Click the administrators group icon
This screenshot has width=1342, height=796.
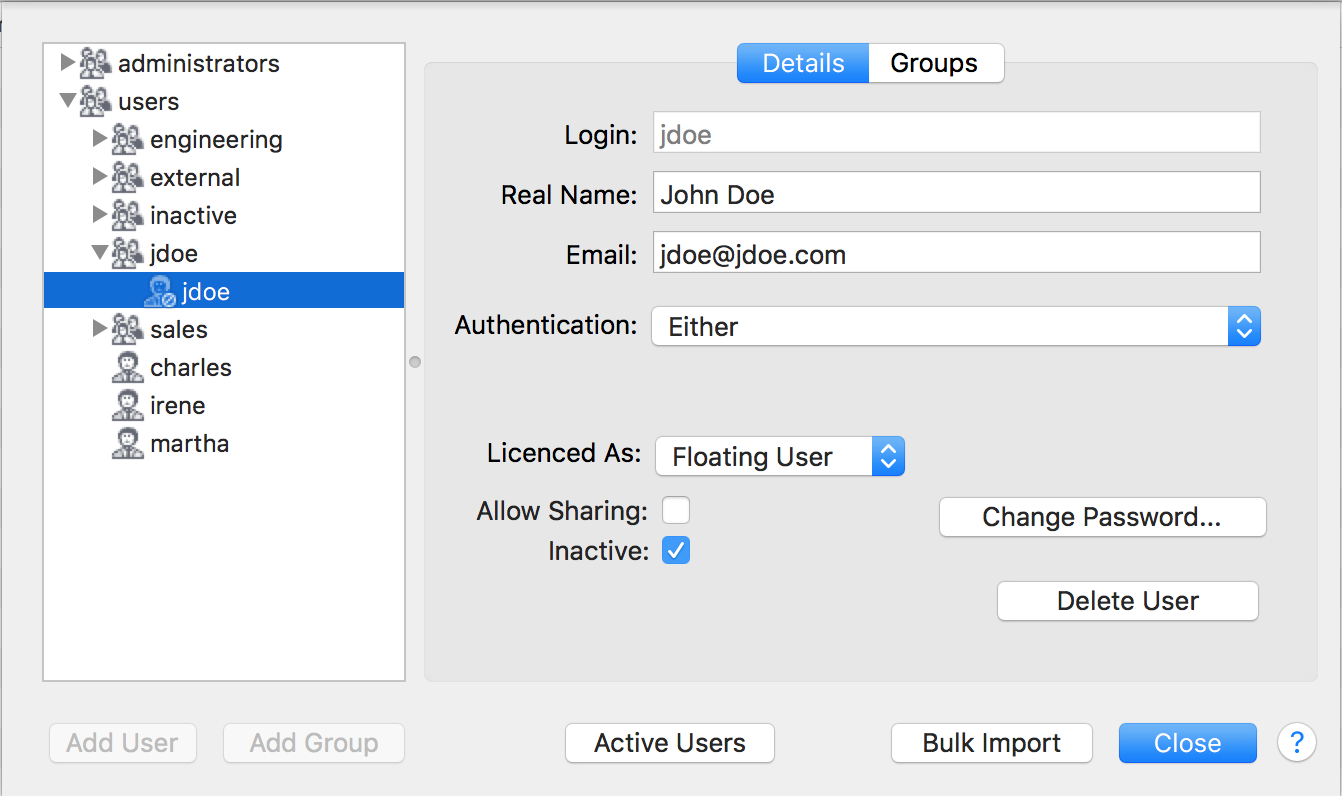coord(94,64)
